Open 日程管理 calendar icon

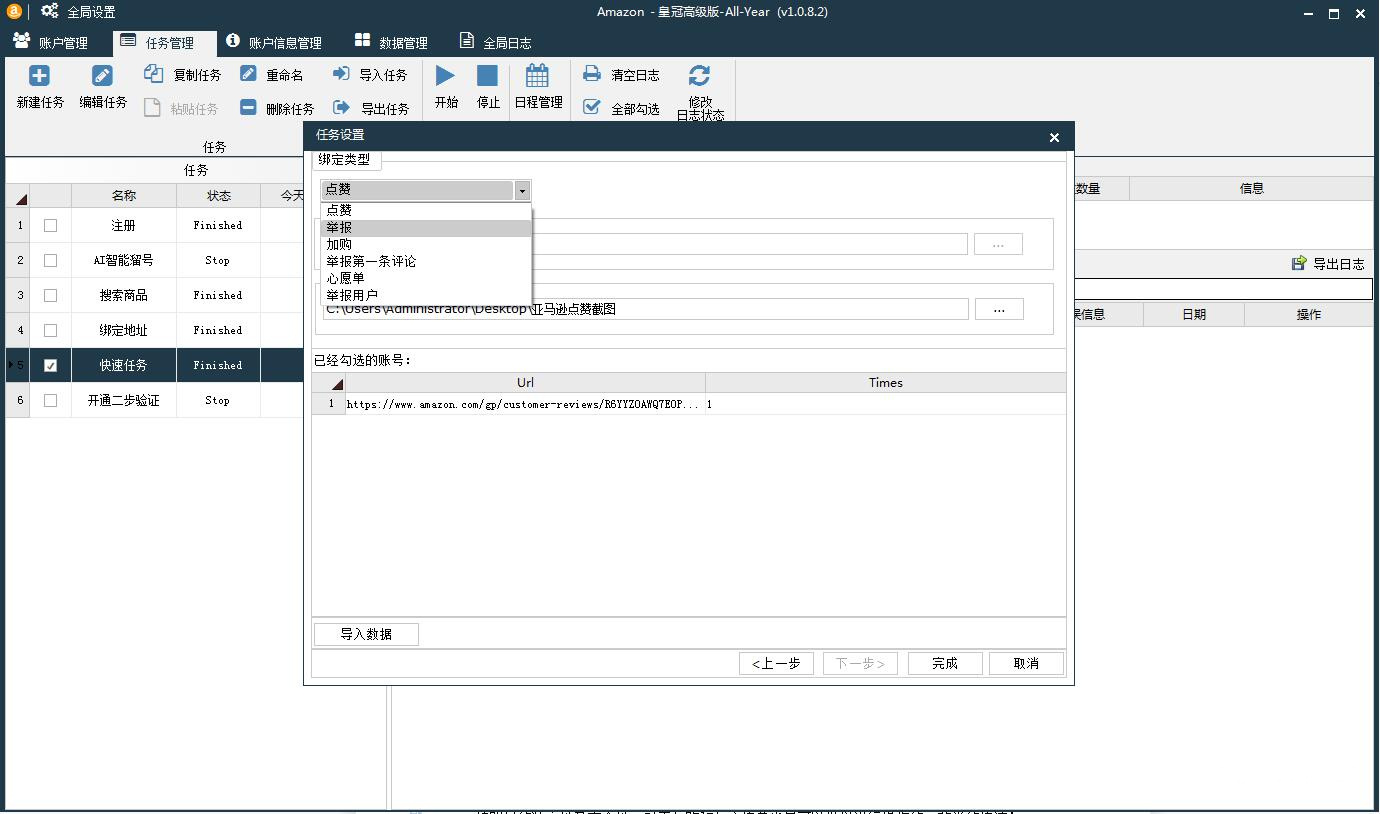(x=538, y=76)
